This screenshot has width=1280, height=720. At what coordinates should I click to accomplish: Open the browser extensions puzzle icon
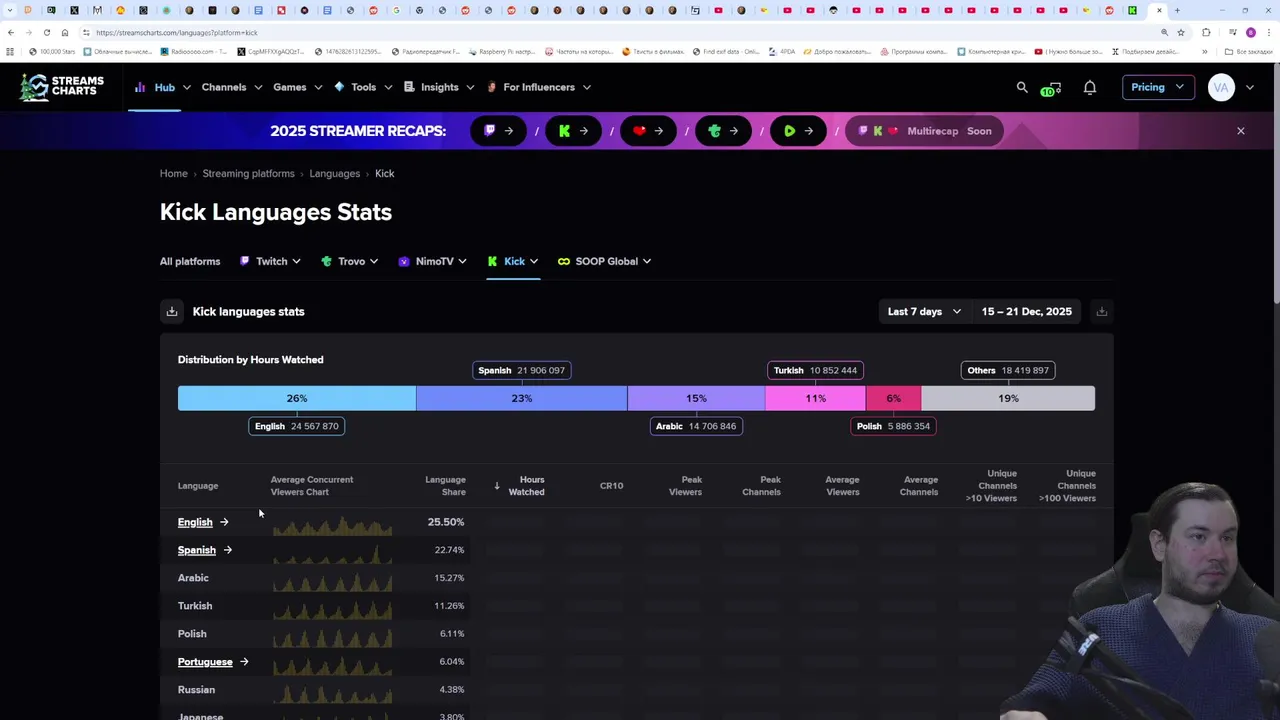1207,33
